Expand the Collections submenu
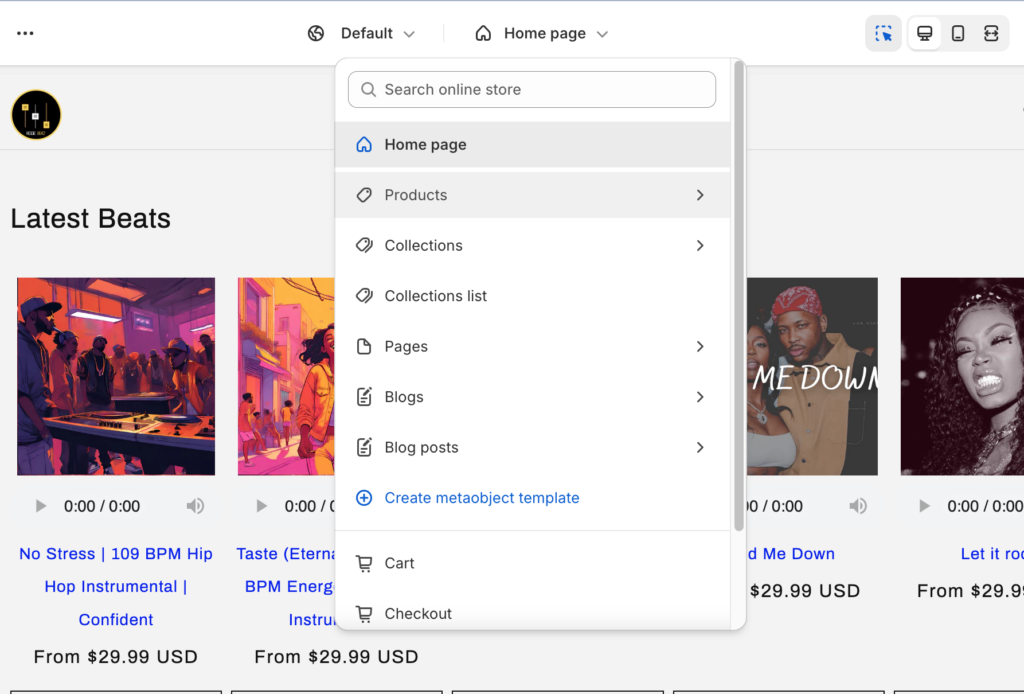Screen dimensions: 1024x694 (x=699, y=245)
